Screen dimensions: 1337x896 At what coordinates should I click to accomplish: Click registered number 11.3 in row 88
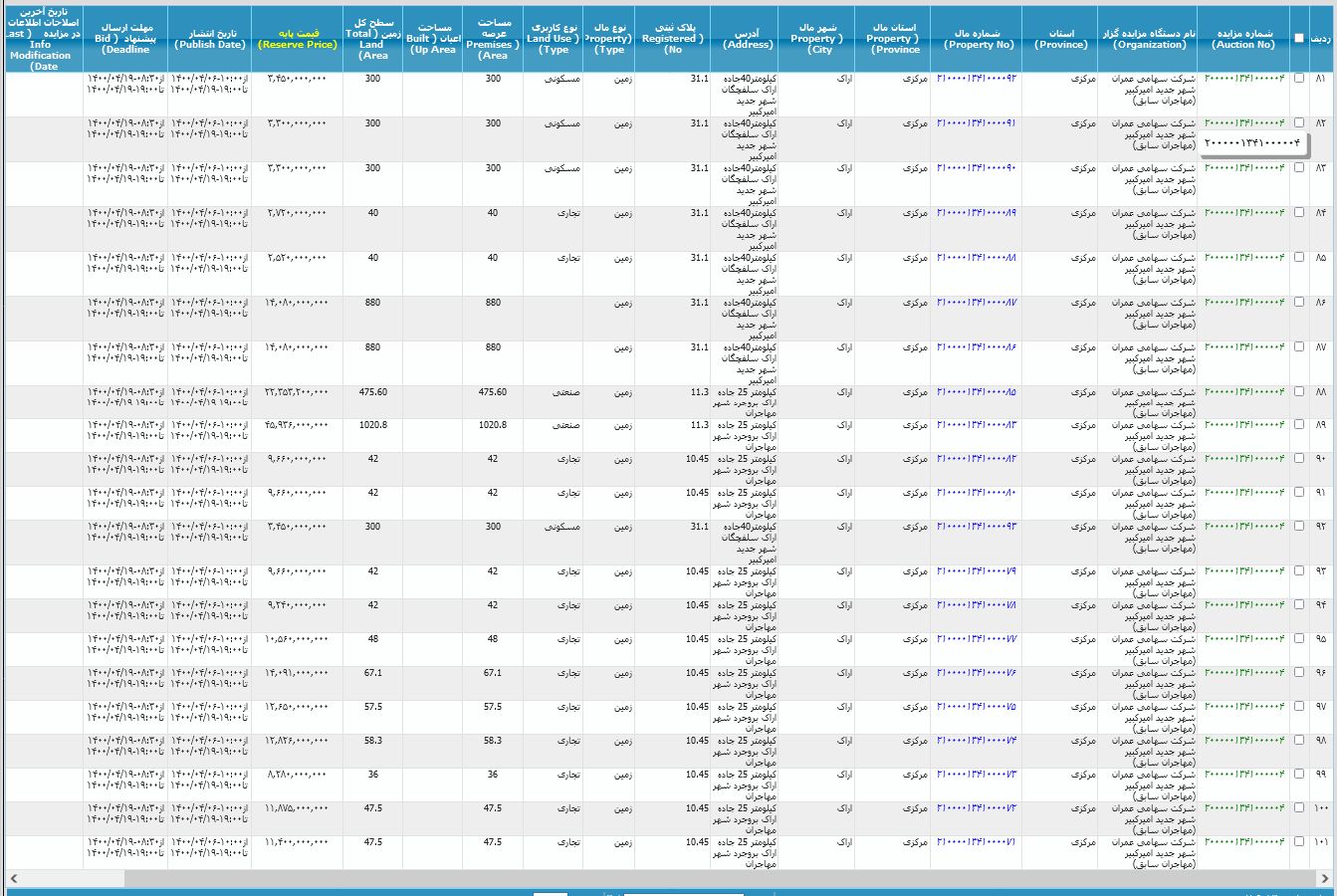point(699,391)
